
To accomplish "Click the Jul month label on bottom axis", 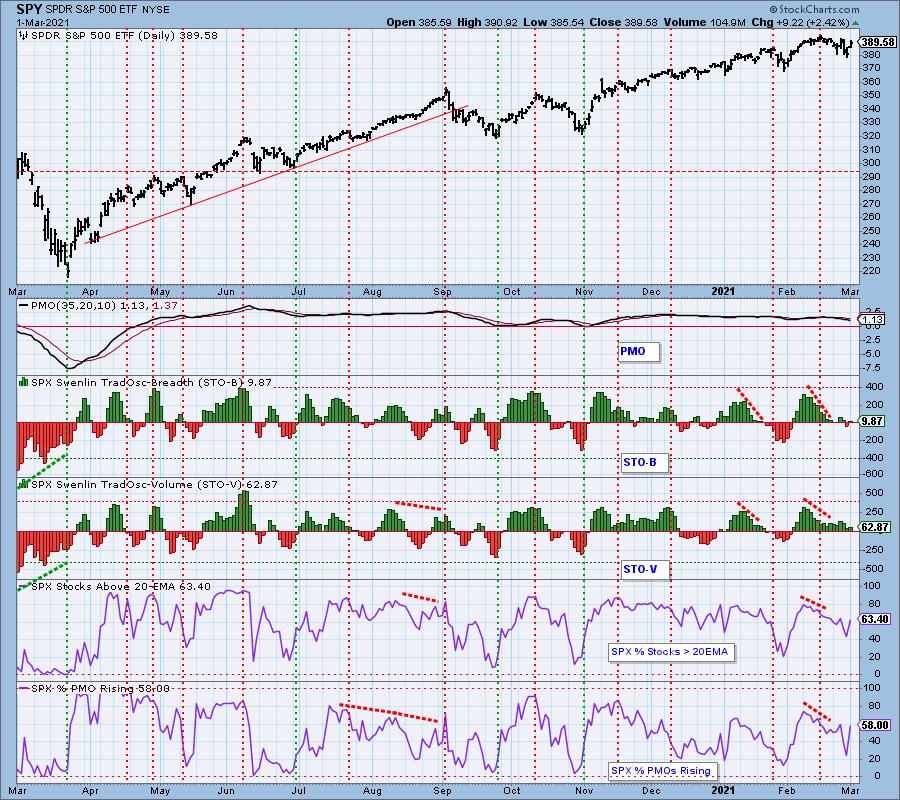I will [x=298, y=790].
